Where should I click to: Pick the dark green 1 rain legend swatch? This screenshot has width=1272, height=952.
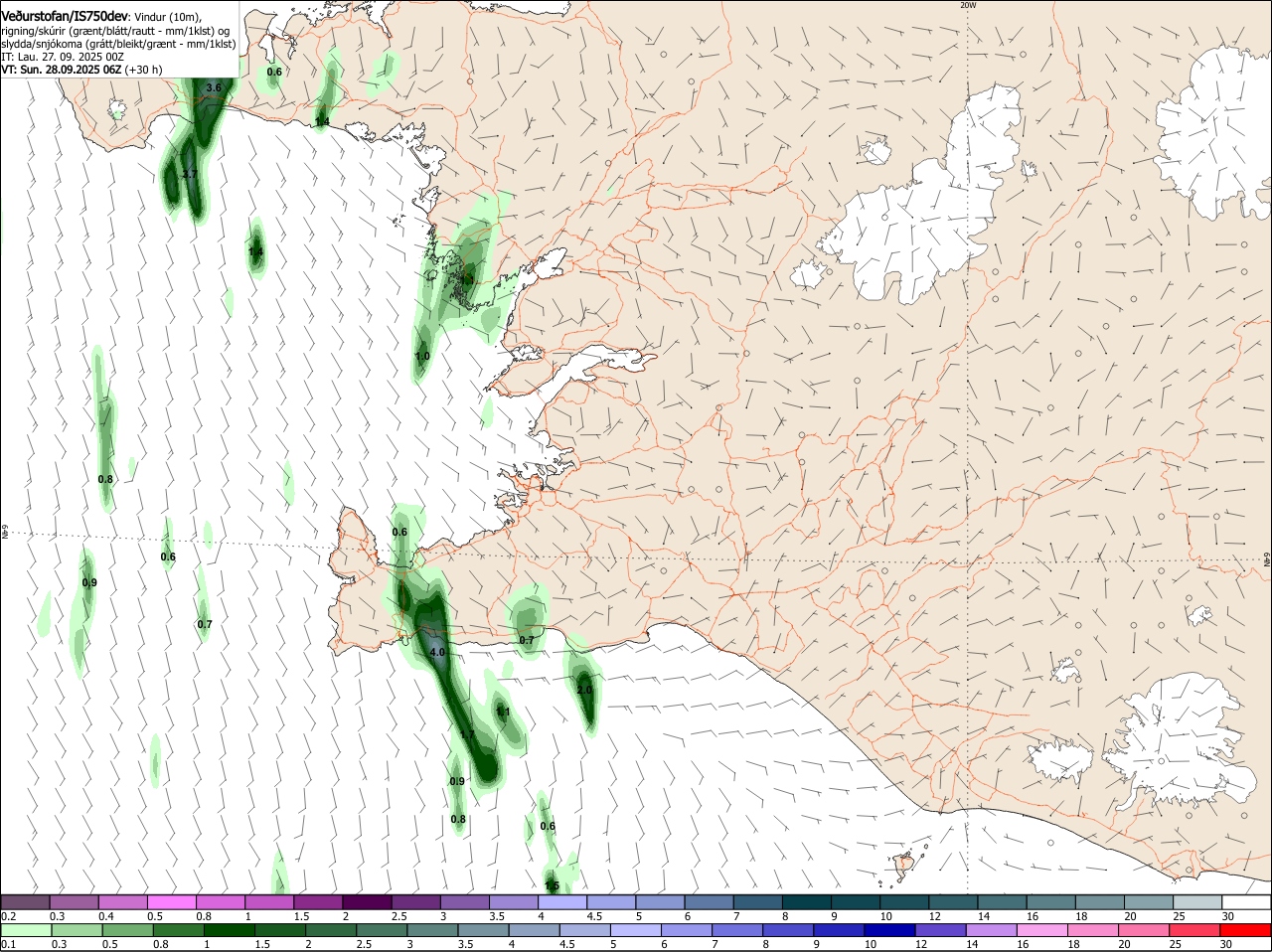(x=229, y=930)
